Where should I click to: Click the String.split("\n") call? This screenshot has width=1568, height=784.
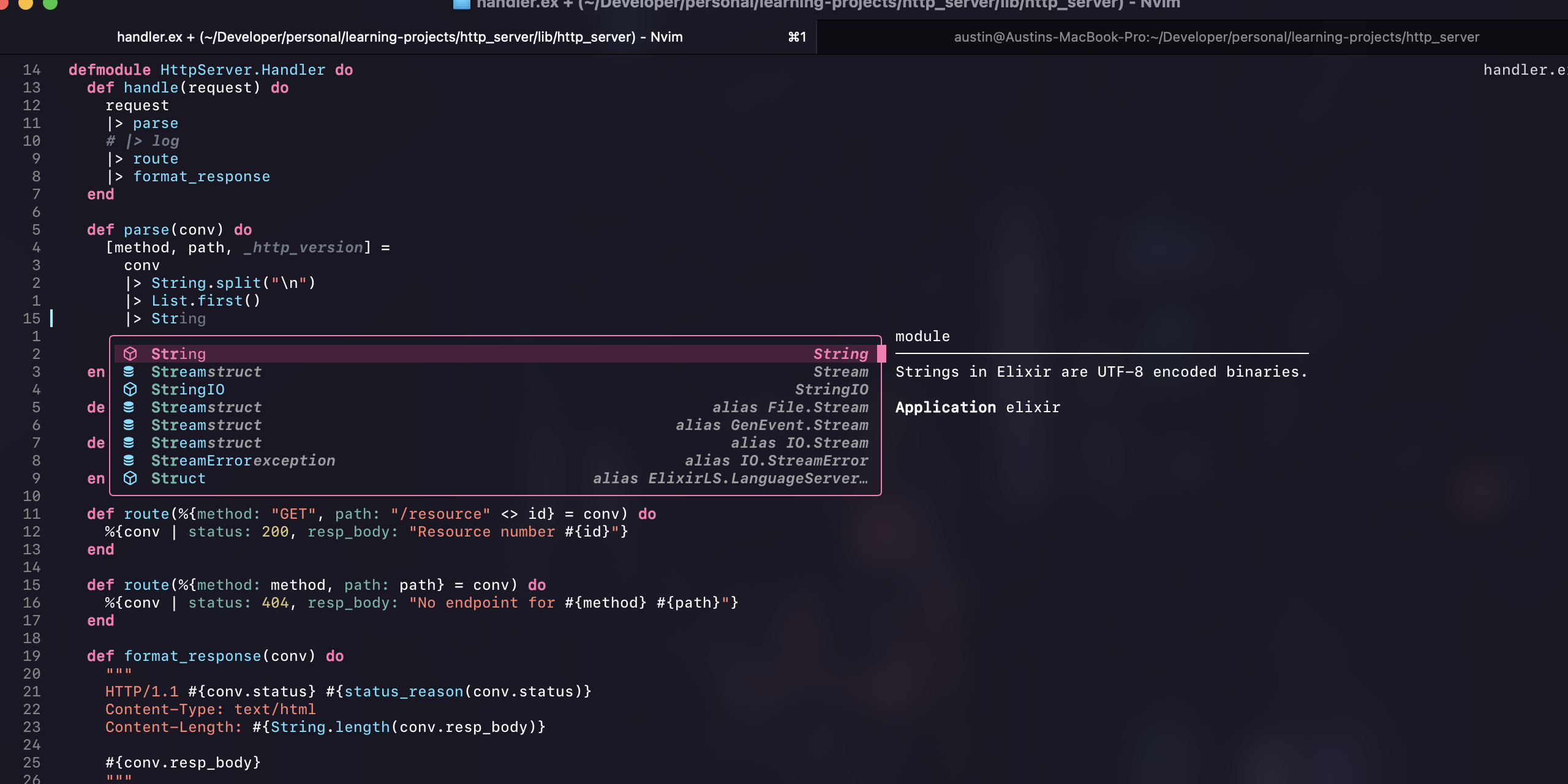click(233, 283)
